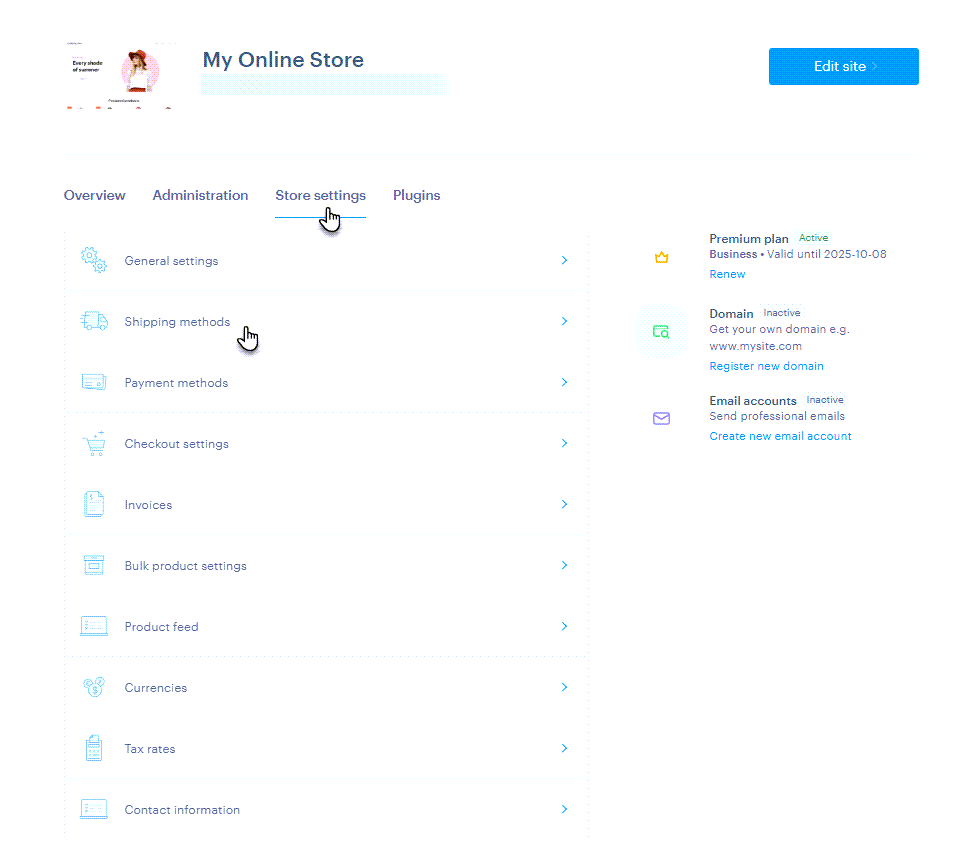973x864 pixels.
Task: Click the Domain search icon
Action: pos(661,332)
